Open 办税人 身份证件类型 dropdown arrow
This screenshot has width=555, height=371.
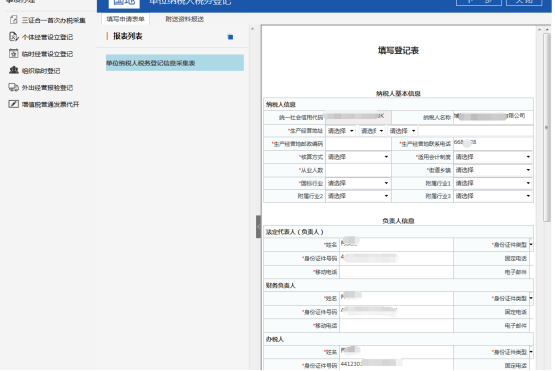tap(531, 352)
